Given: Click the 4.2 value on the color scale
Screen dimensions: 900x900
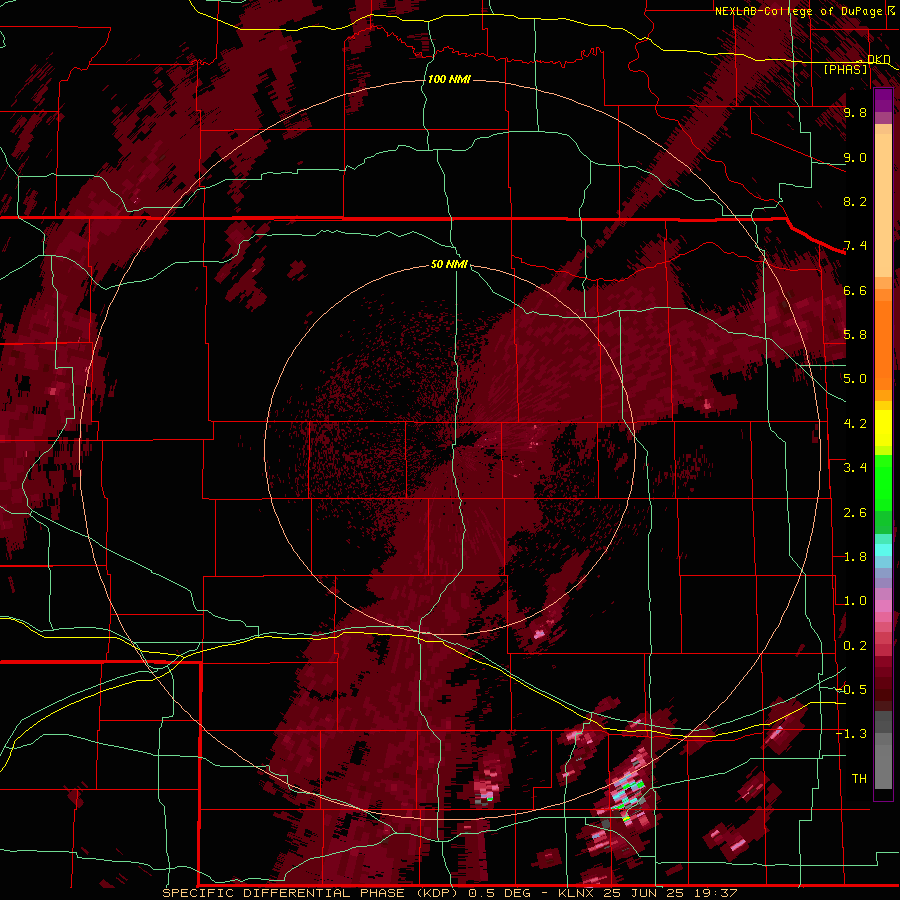Looking at the screenshot, I should (855, 424).
